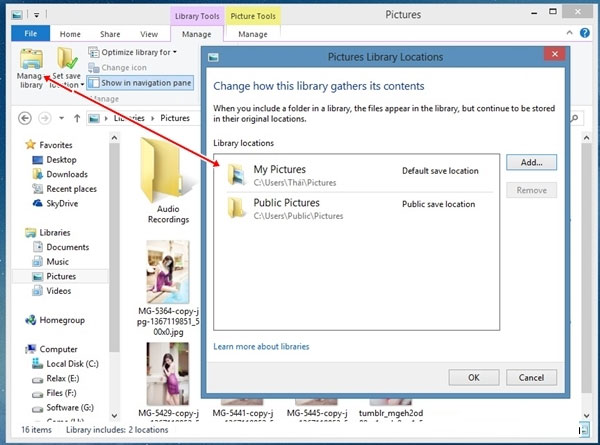The image size is (600, 445).
Task: Open Local Disk (C:)
Action: point(65,363)
